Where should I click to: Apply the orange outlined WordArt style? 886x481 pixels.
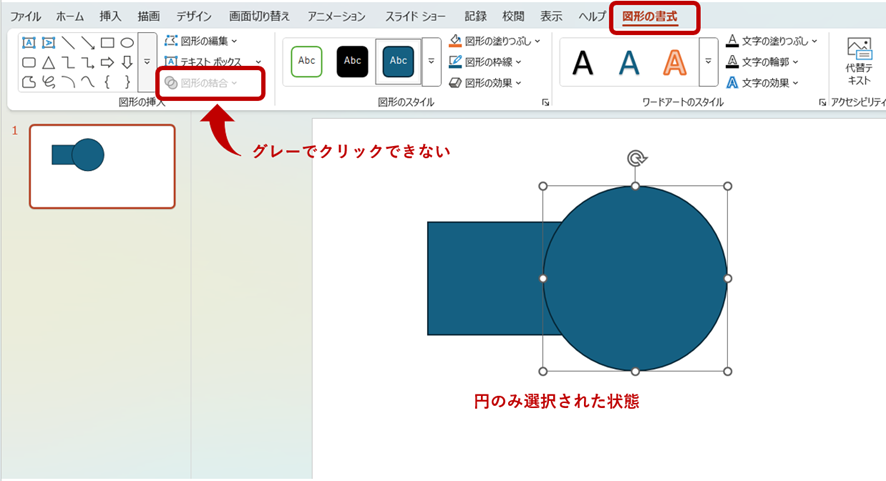[x=674, y=62]
